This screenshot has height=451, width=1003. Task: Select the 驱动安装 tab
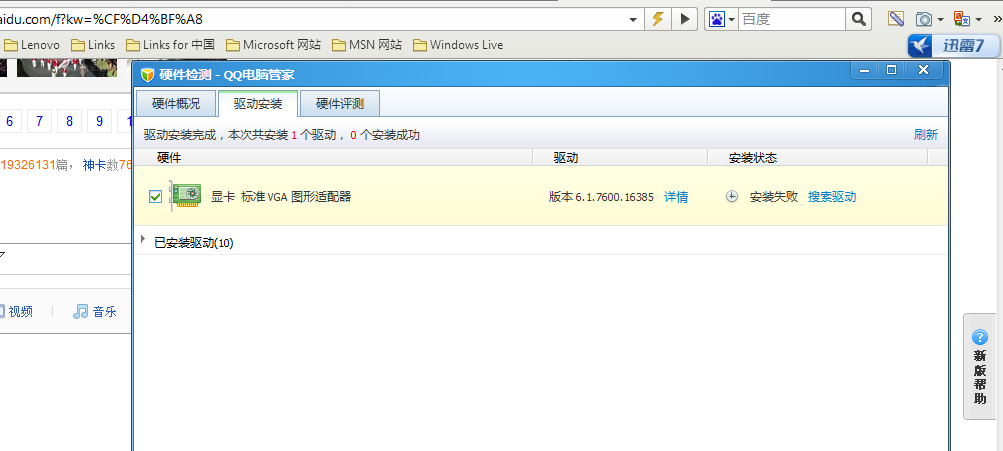point(258,104)
